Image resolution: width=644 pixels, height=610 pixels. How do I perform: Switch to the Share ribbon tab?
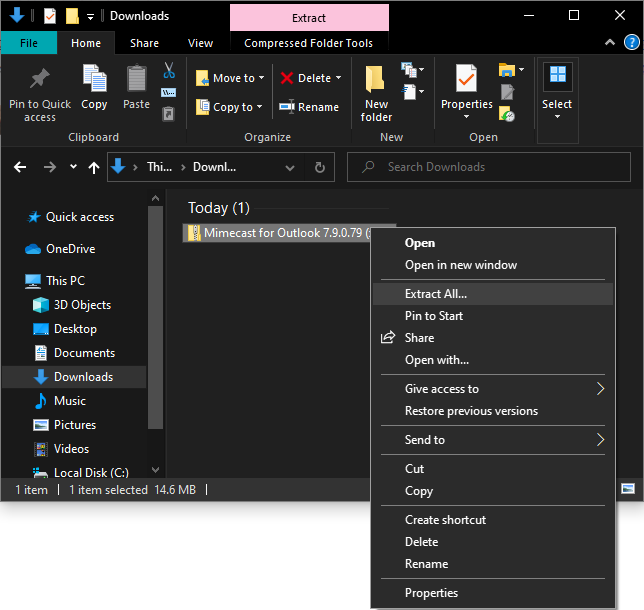coord(144,43)
